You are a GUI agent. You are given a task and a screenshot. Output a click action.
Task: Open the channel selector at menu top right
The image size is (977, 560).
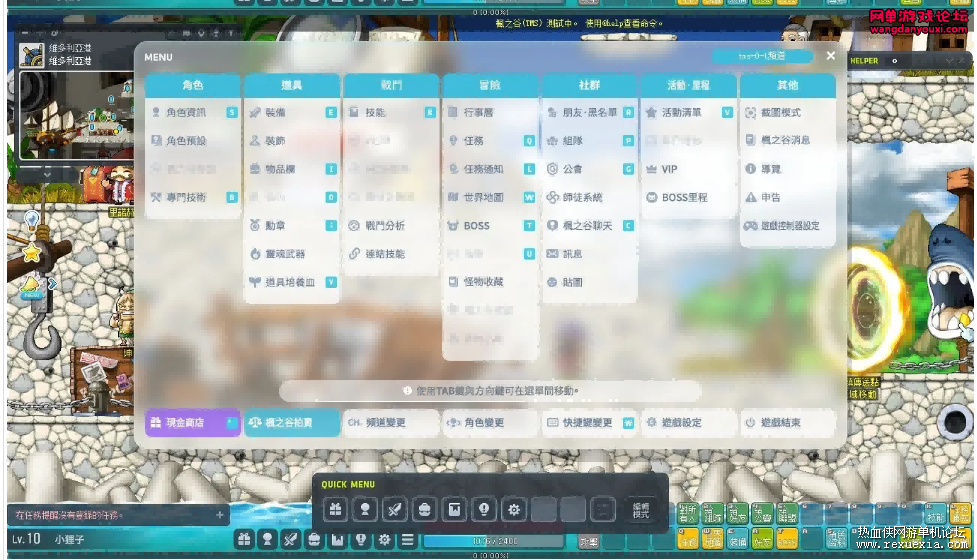point(761,56)
